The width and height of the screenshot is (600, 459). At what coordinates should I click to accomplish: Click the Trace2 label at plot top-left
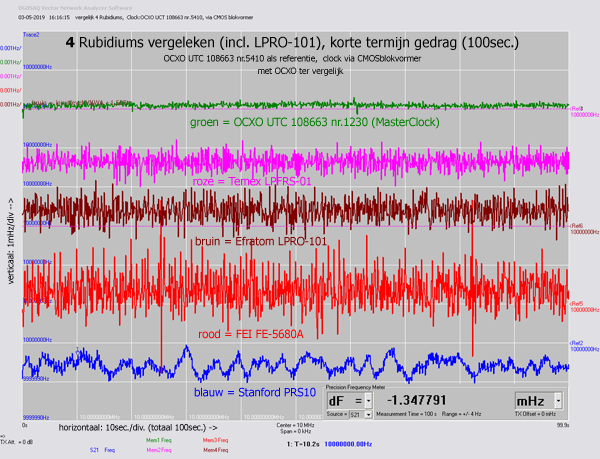31,35
